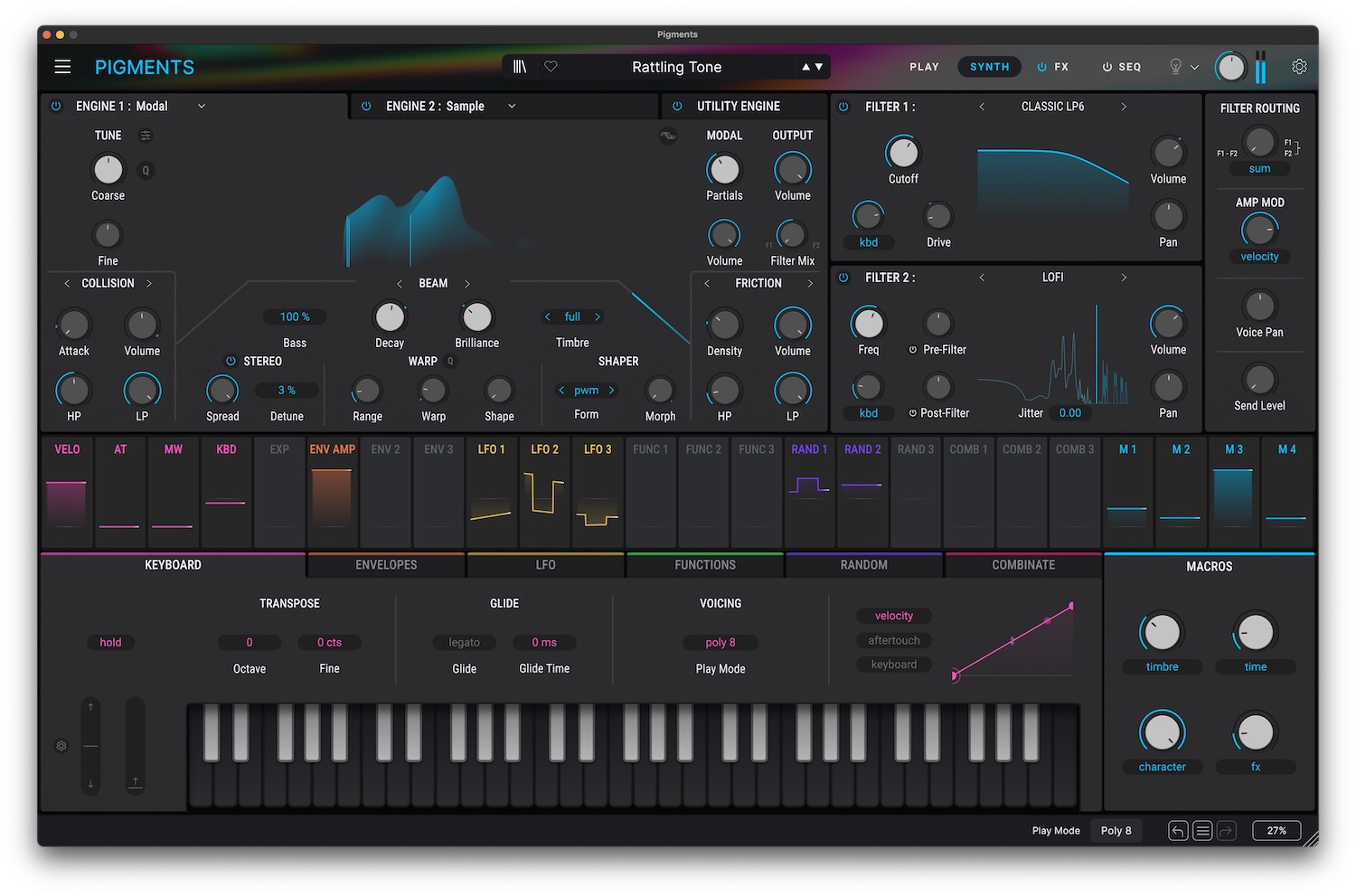Viewport: 1356px width, 896px height.
Task: Click the 27% CPU meter button
Action: (1276, 831)
